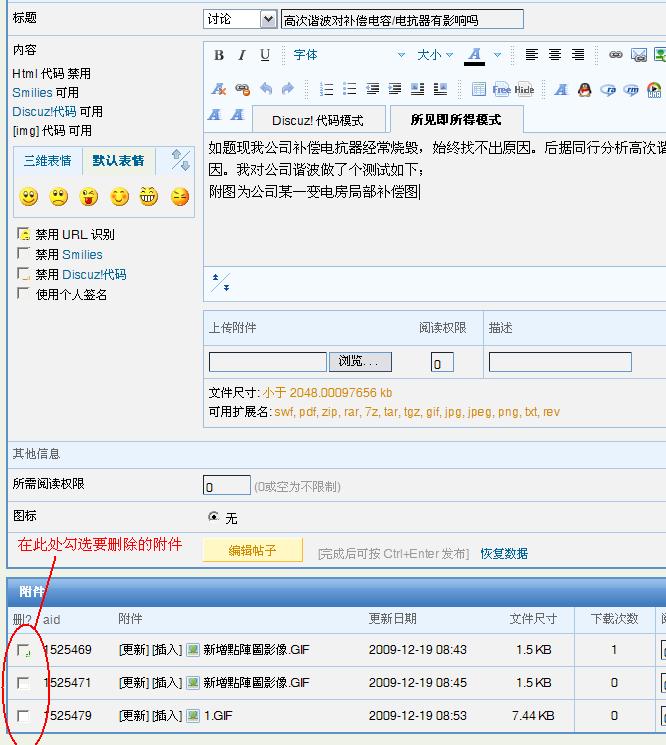Image resolution: width=666 pixels, height=745 pixels.
Task: Apply italic formatting
Action: click(x=242, y=55)
